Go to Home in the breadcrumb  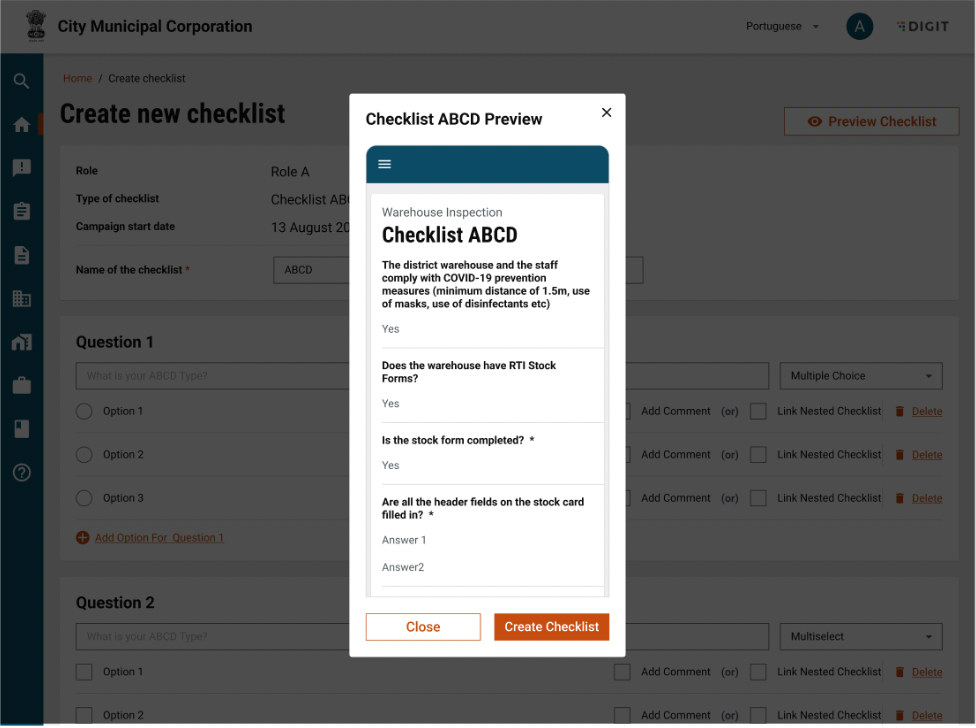coord(77,78)
